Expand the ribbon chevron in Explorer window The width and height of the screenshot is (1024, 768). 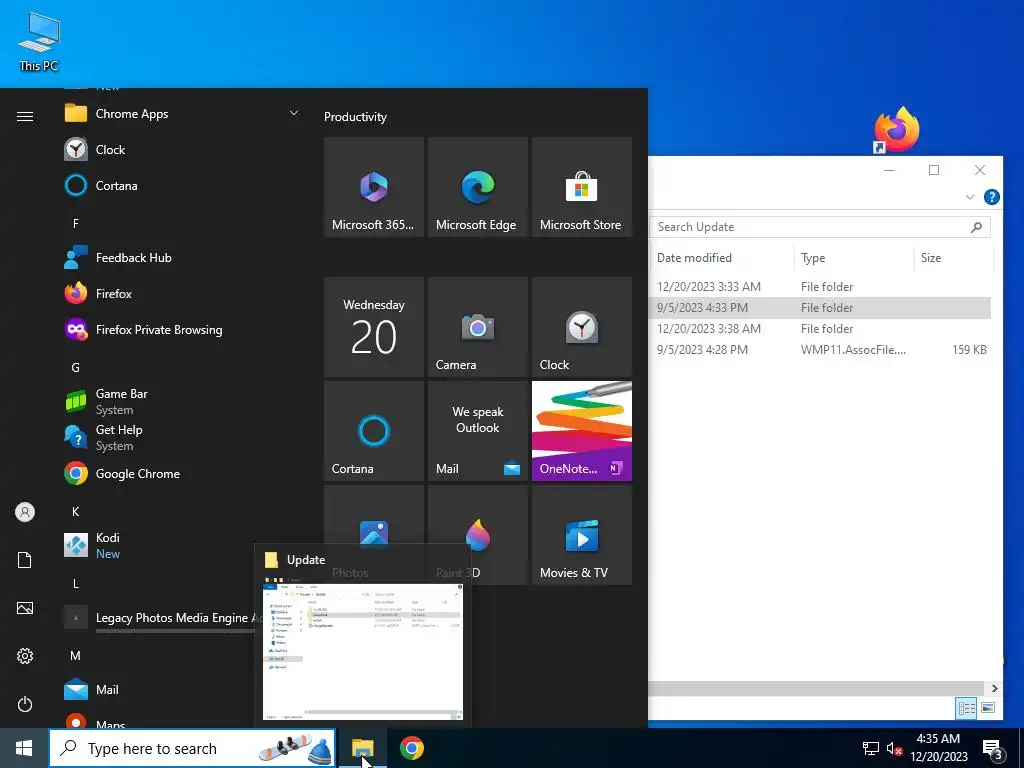pyautogui.click(x=970, y=197)
